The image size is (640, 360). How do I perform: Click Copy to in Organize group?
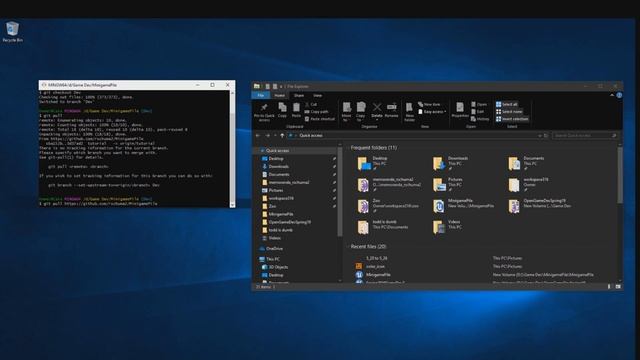point(361,112)
